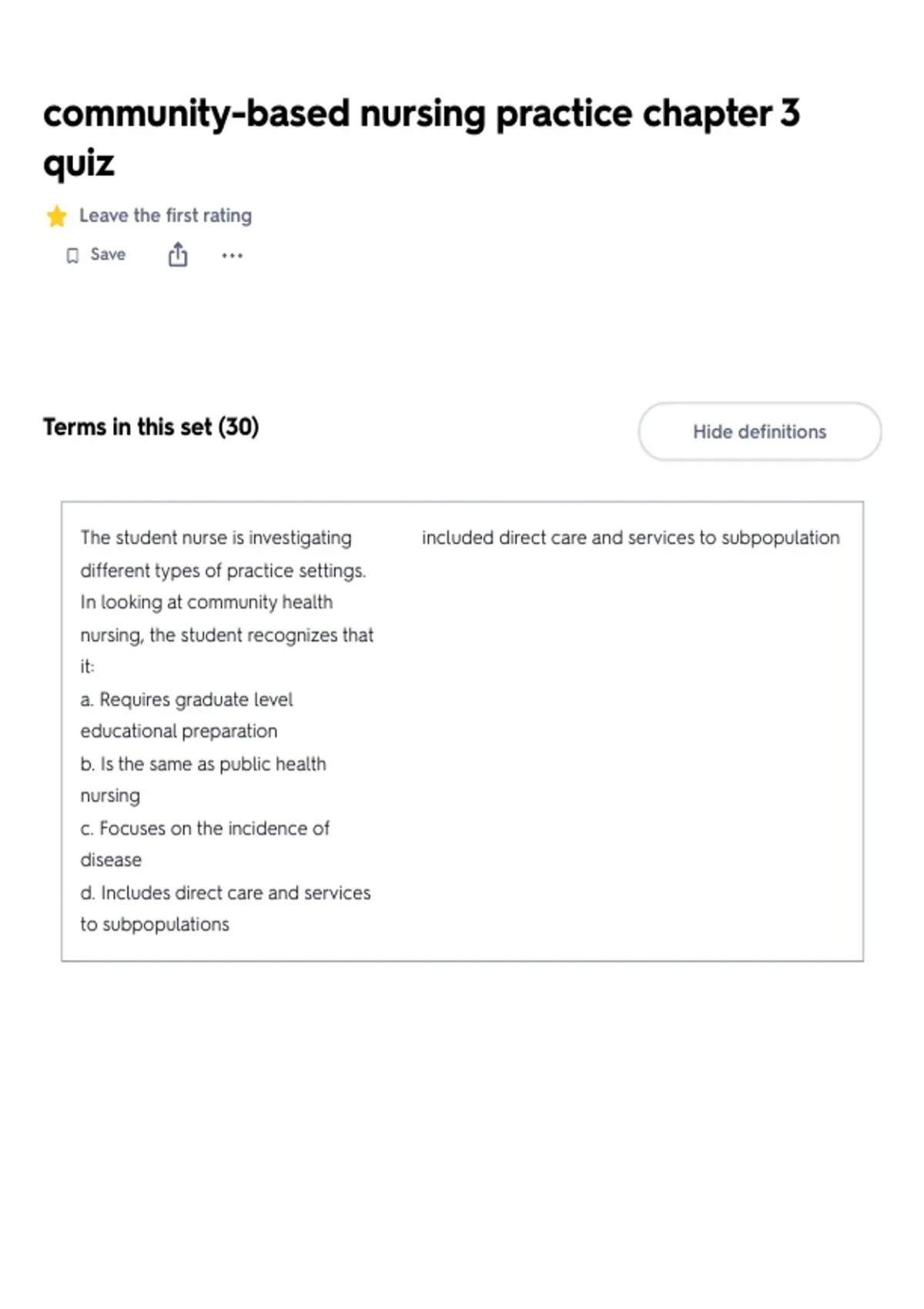Click the 'to subpopulations' line in the term card
Viewport: 924px width, 1309px height.
click(x=155, y=924)
